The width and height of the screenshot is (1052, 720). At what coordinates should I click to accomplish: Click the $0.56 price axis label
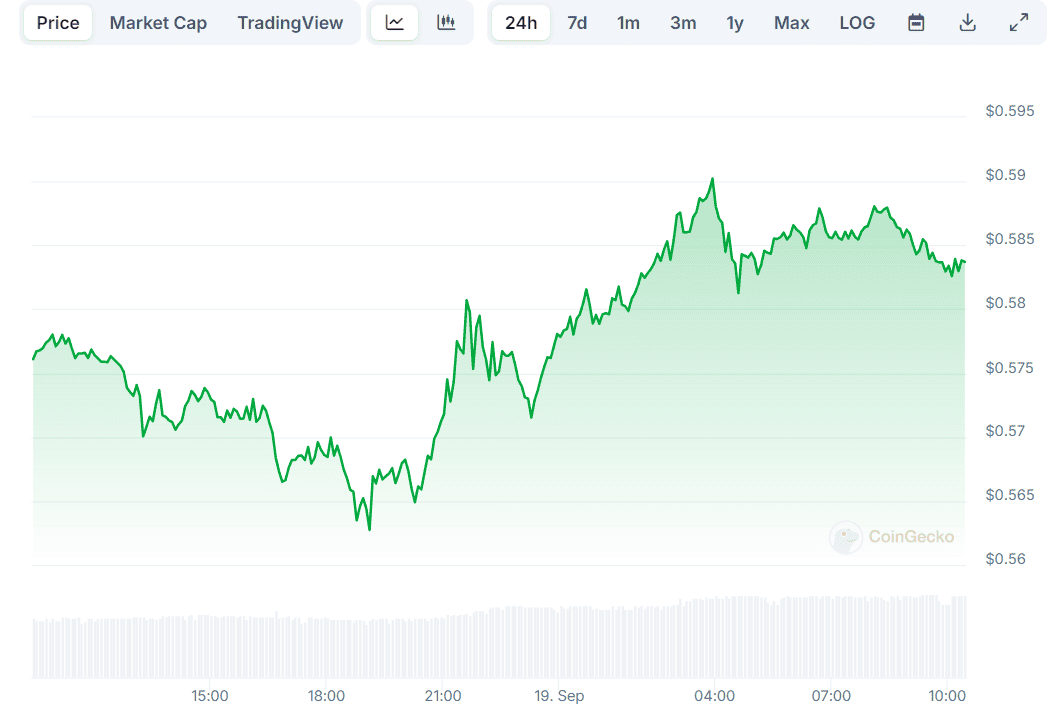coord(1005,559)
